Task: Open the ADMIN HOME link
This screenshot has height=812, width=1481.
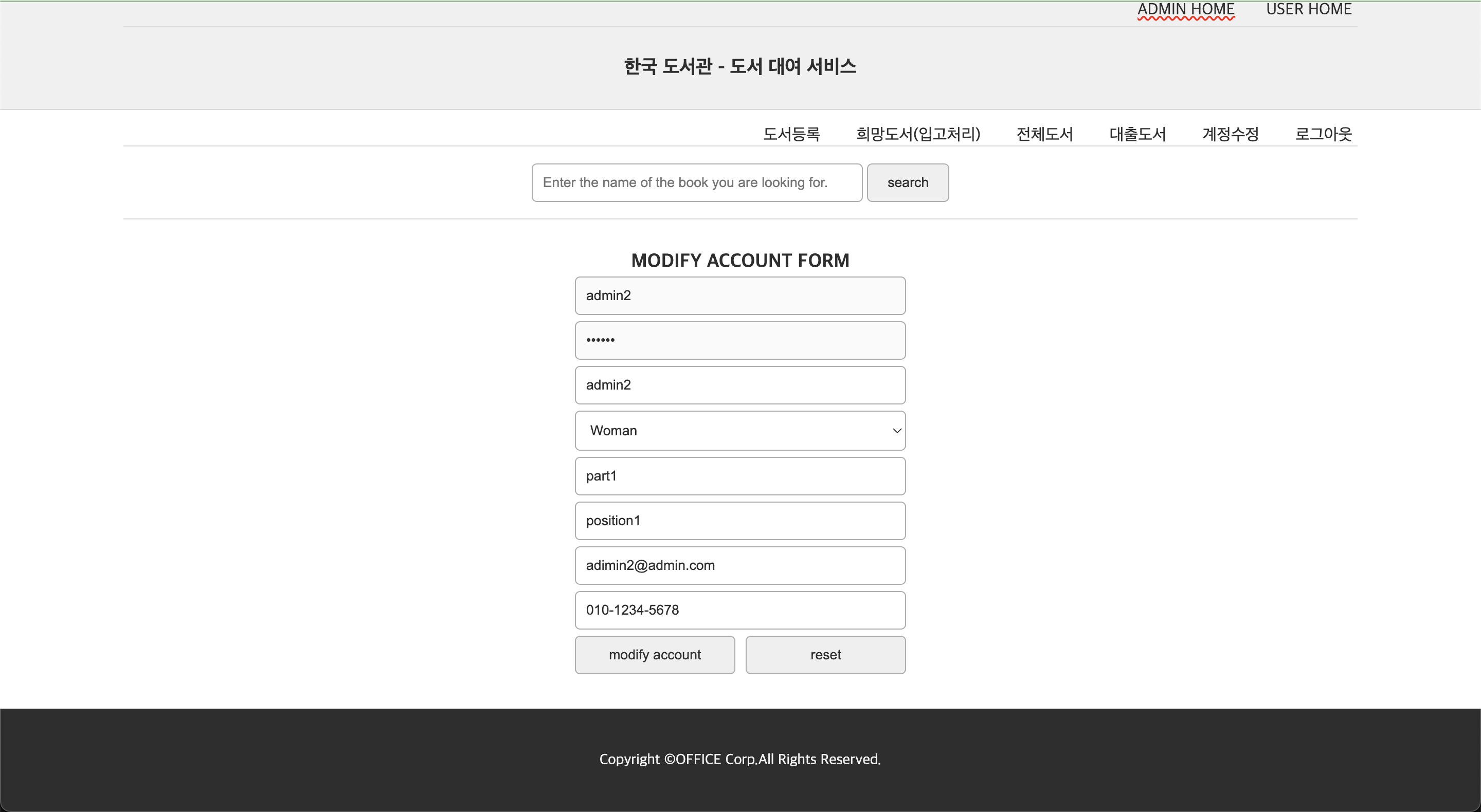Action: click(1185, 10)
